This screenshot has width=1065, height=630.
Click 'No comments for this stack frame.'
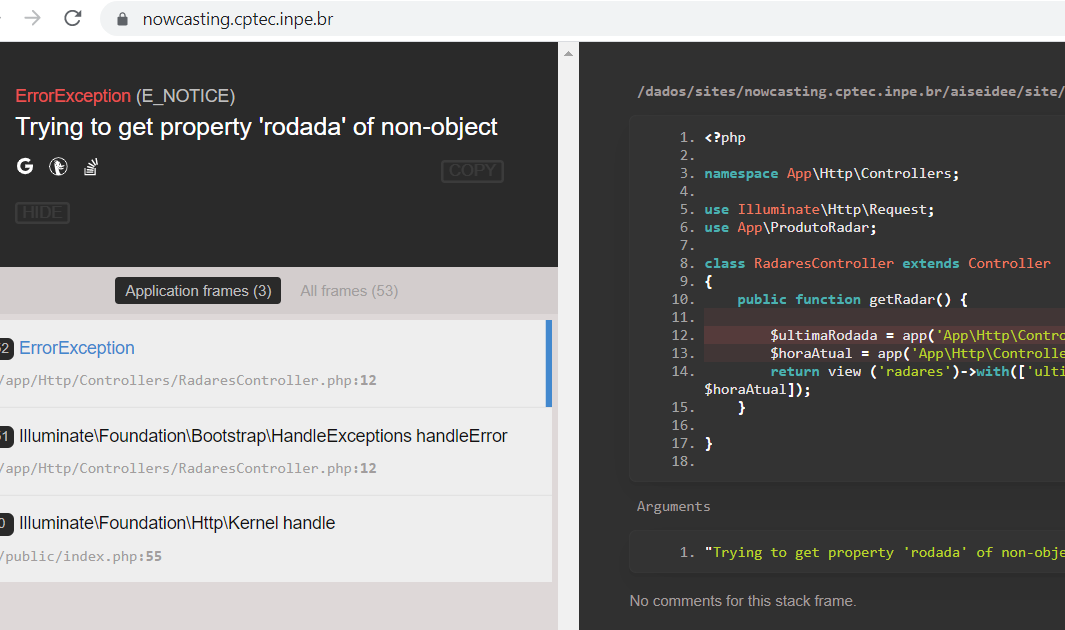pyautogui.click(x=742, y=601)
